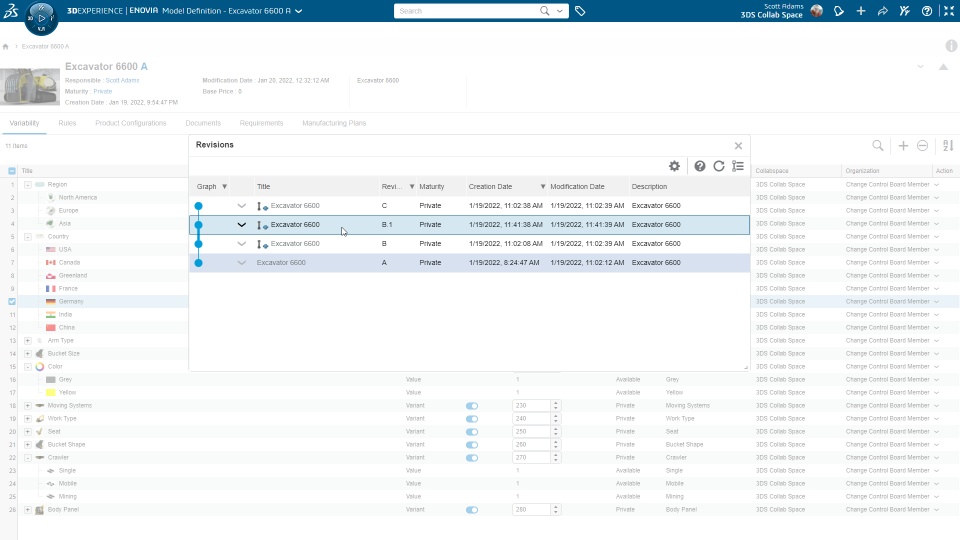Open the Scott Adams responsible link
This screenshot has height=540, width=960.
pyautogui.click(x=122, y=80)
